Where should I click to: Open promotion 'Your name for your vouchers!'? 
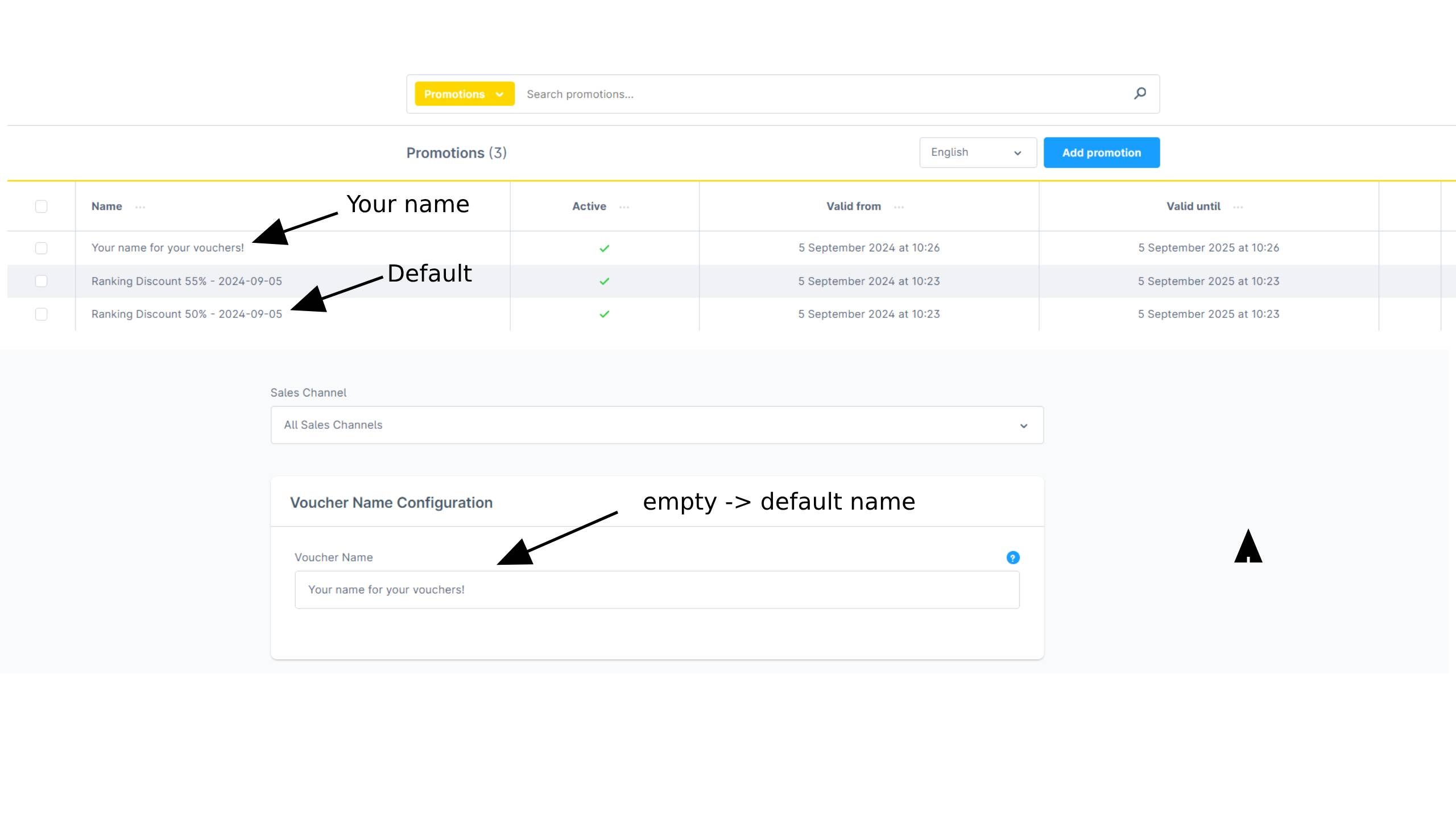point(168,248)
